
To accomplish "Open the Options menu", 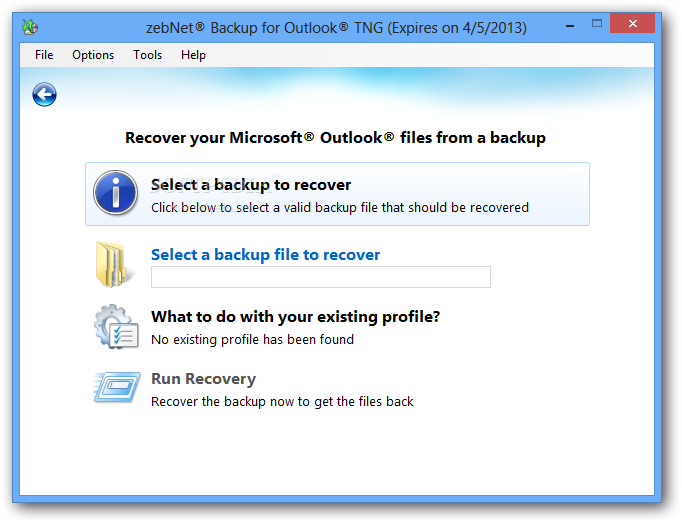I will (x=93, y=55).
